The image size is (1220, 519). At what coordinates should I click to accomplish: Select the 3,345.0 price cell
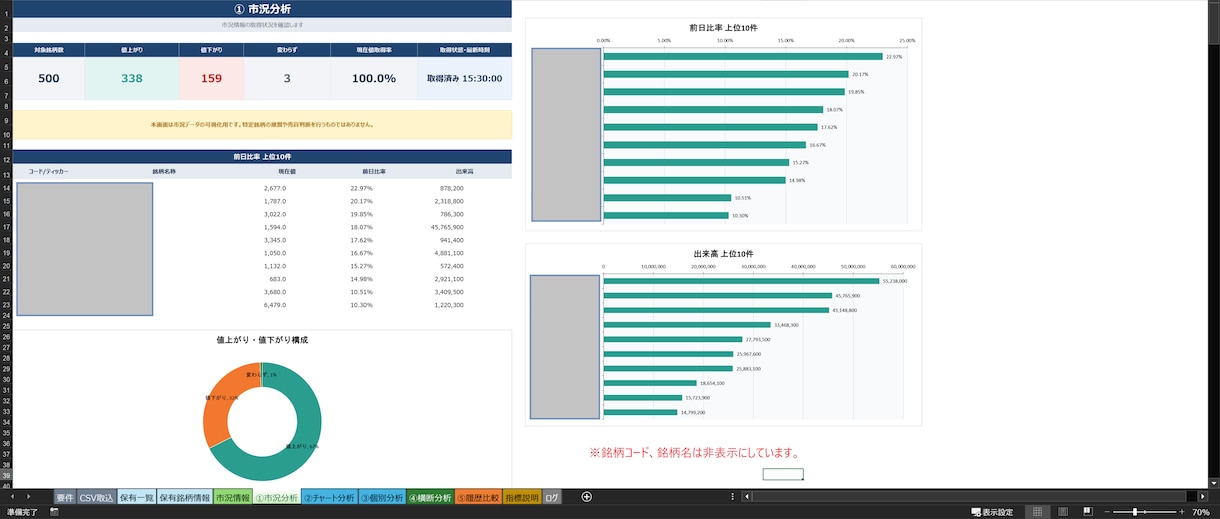tap(275, 240)
